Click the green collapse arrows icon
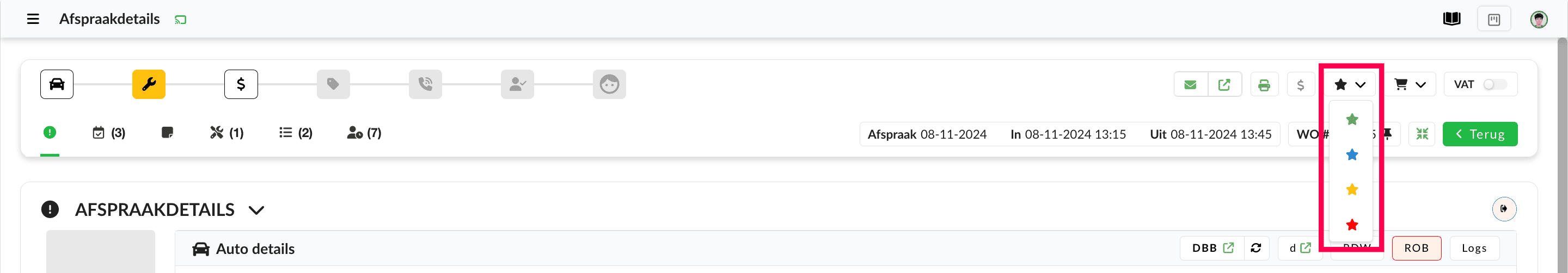This screenshot has height=273, width=1568. 1422,134
